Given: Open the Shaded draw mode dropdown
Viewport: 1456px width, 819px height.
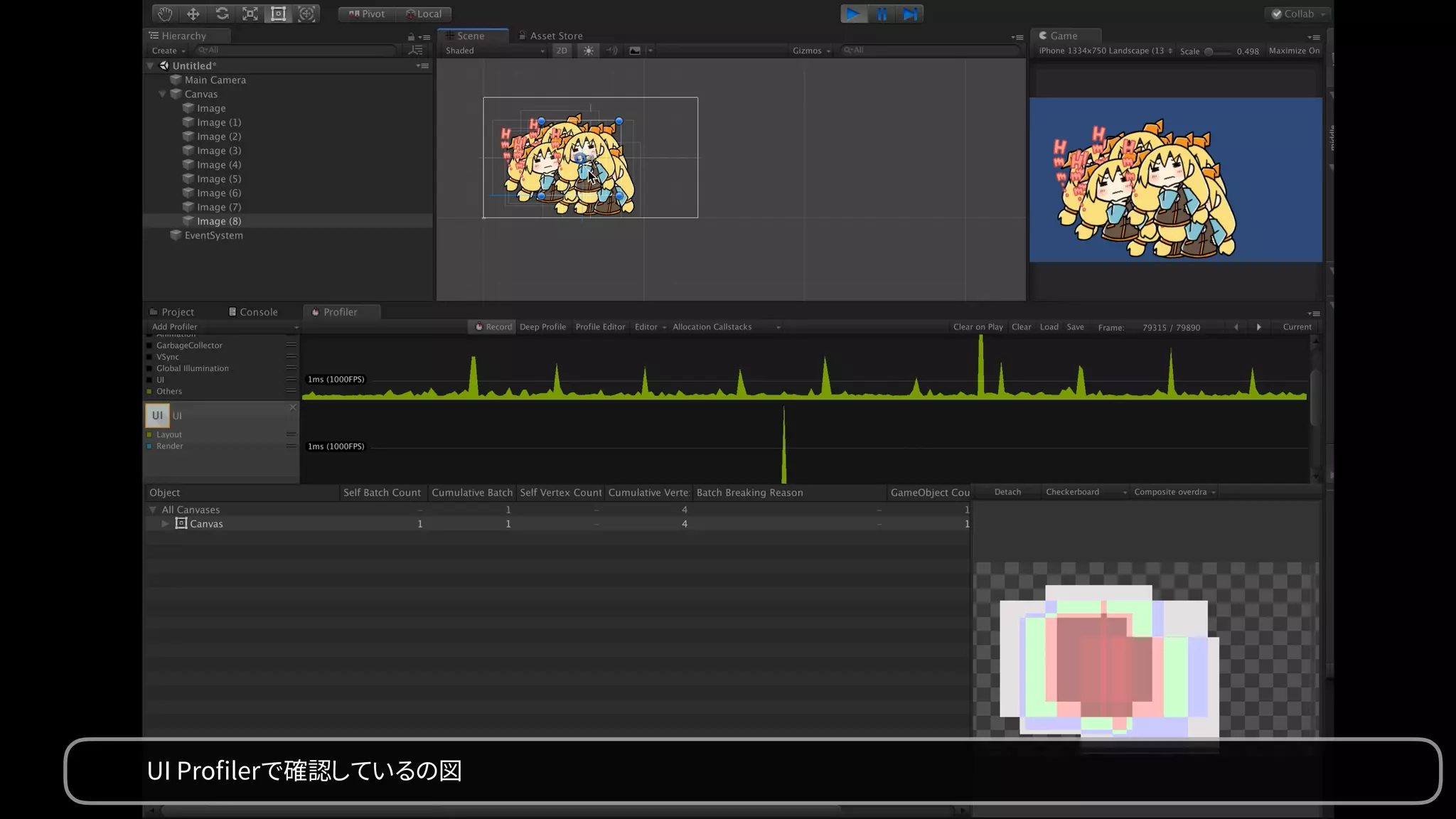Looking at the screenshot, I should pyautogui.click(x=494, y=50).
